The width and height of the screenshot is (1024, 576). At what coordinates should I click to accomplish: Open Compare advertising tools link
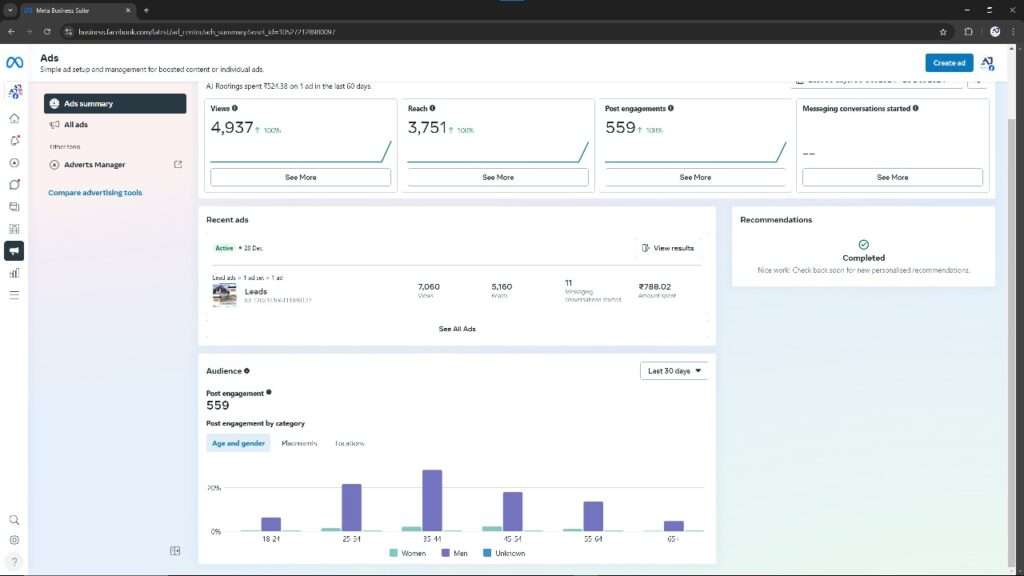[95, 193]
